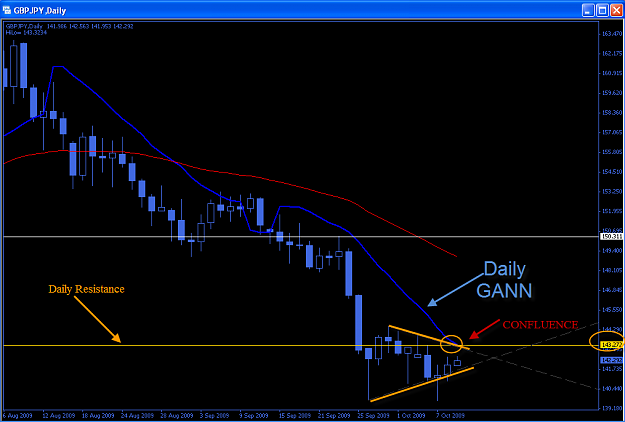Image resolution: width=625 pixels, height=422 pixels.
Task: Select the Daily Resistance text label
Action: coord(86,289)
